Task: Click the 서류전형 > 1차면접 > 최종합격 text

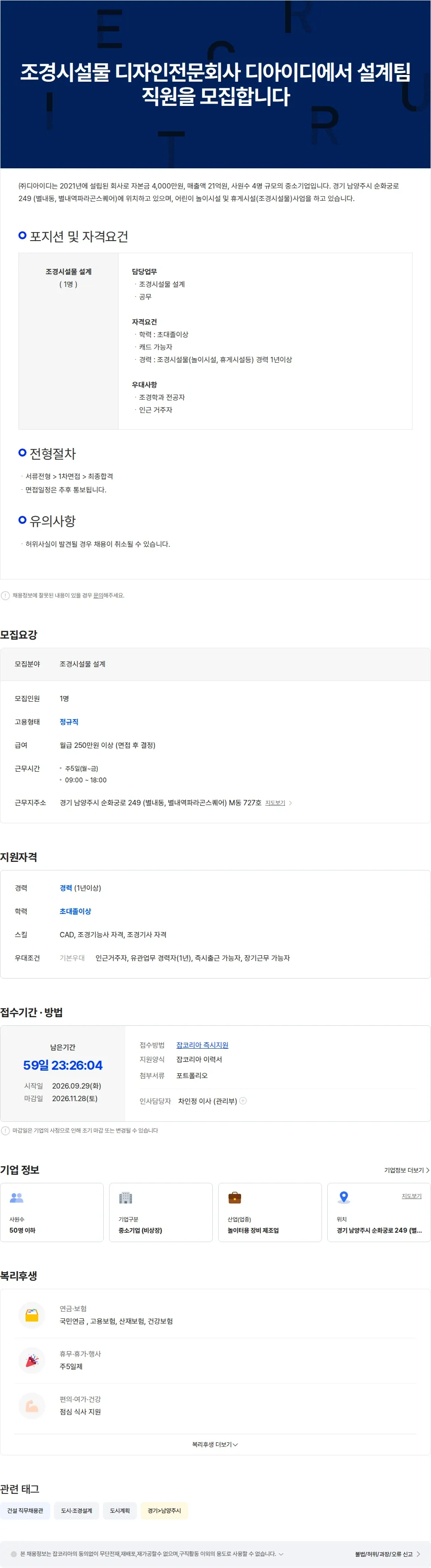Action: [x=70, y=477]
